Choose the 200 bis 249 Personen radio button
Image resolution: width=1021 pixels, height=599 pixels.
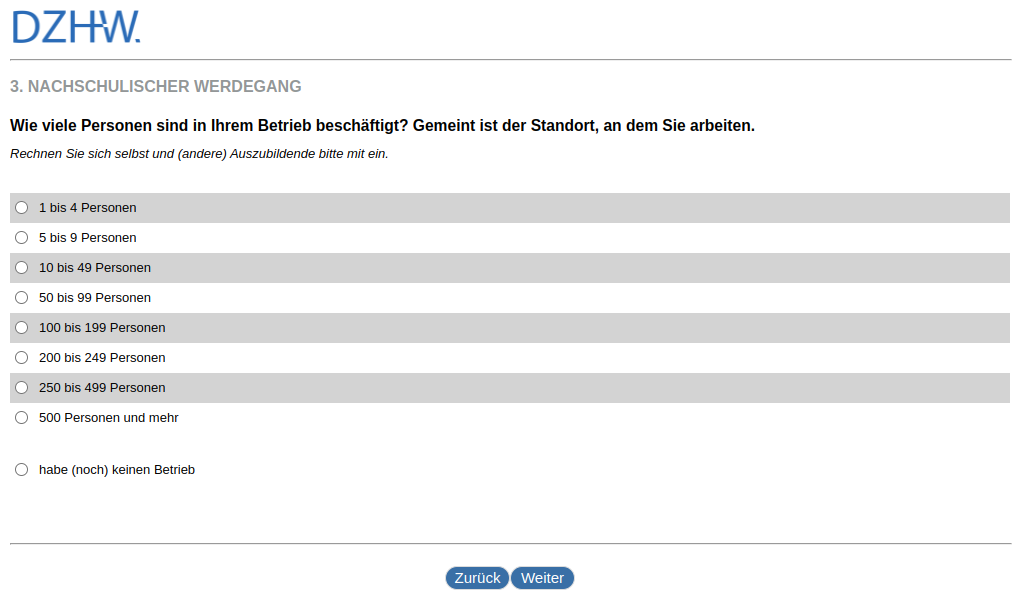tap(22, 358)
